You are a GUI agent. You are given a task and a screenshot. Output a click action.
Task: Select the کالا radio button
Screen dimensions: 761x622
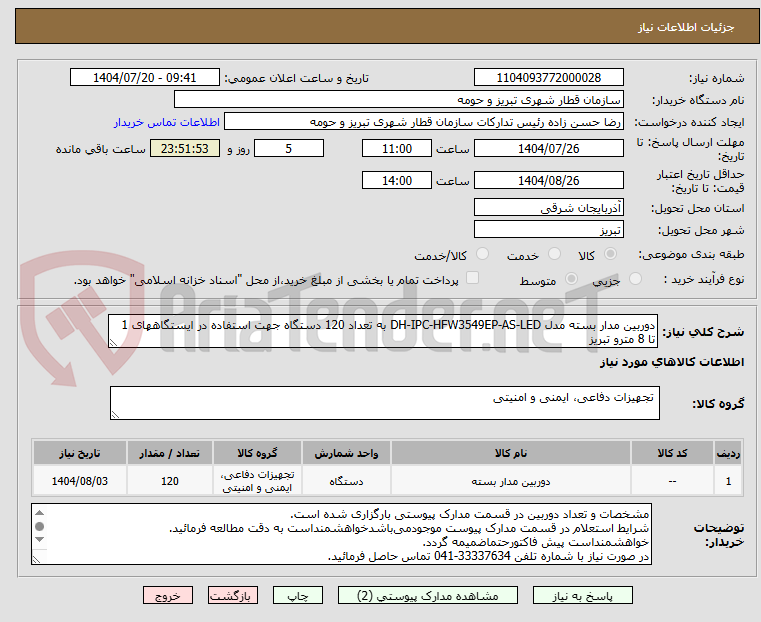[611, 254]
